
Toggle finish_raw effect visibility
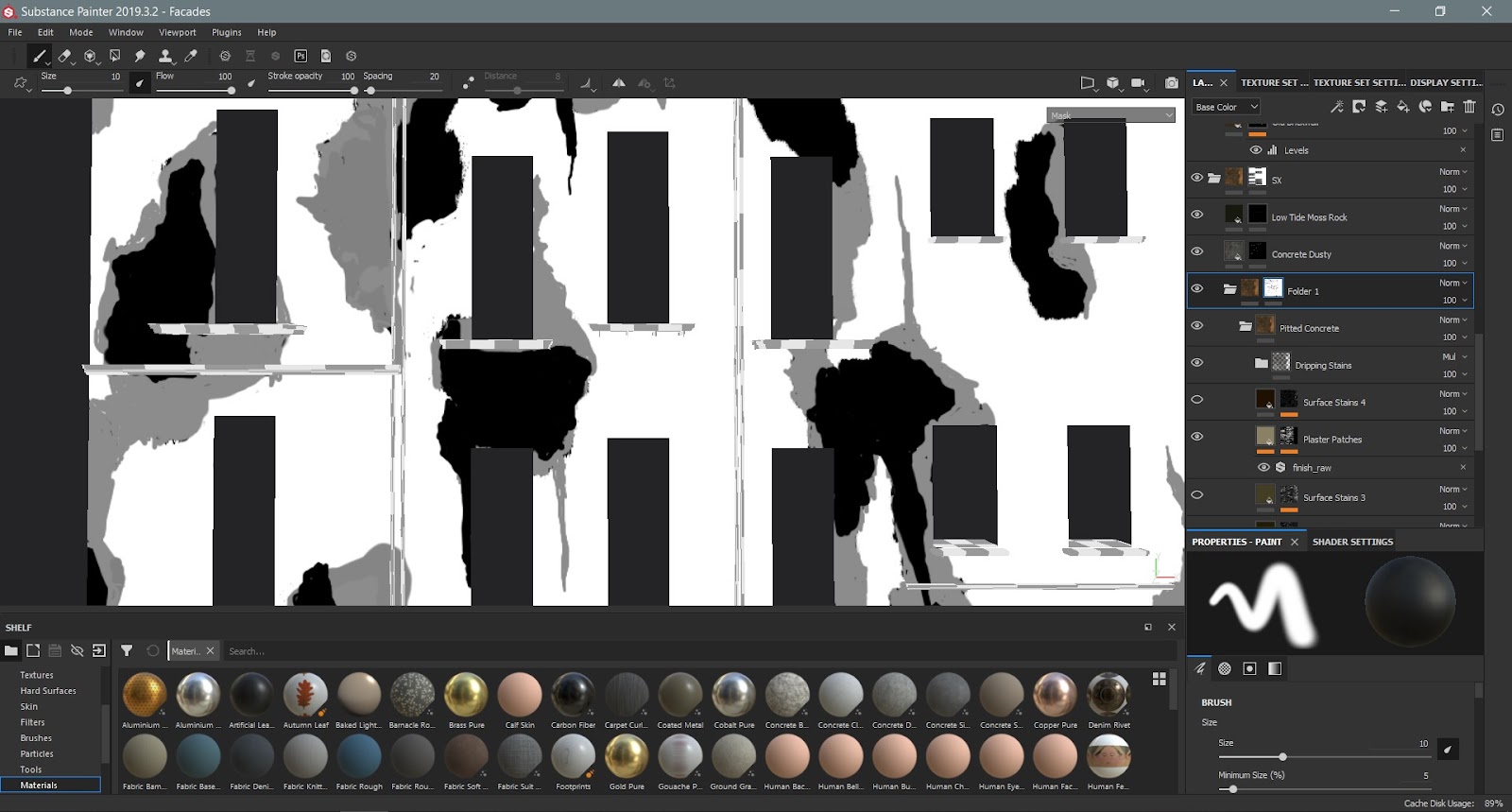tap(1263, 467)
